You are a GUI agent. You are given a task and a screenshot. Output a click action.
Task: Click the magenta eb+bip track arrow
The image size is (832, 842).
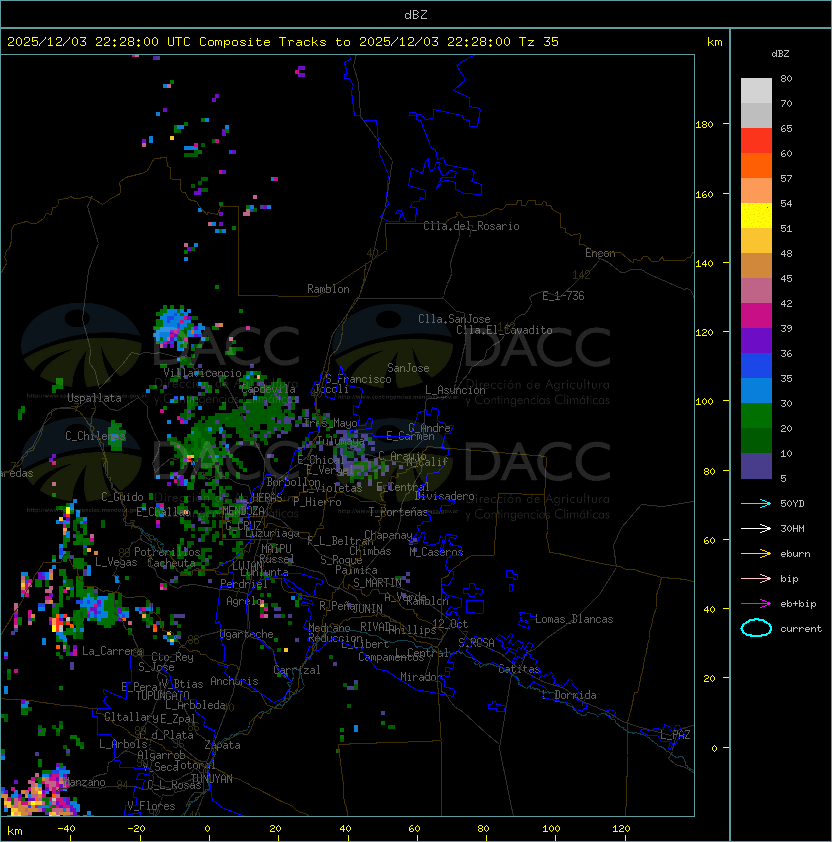(x=756, y=604)
